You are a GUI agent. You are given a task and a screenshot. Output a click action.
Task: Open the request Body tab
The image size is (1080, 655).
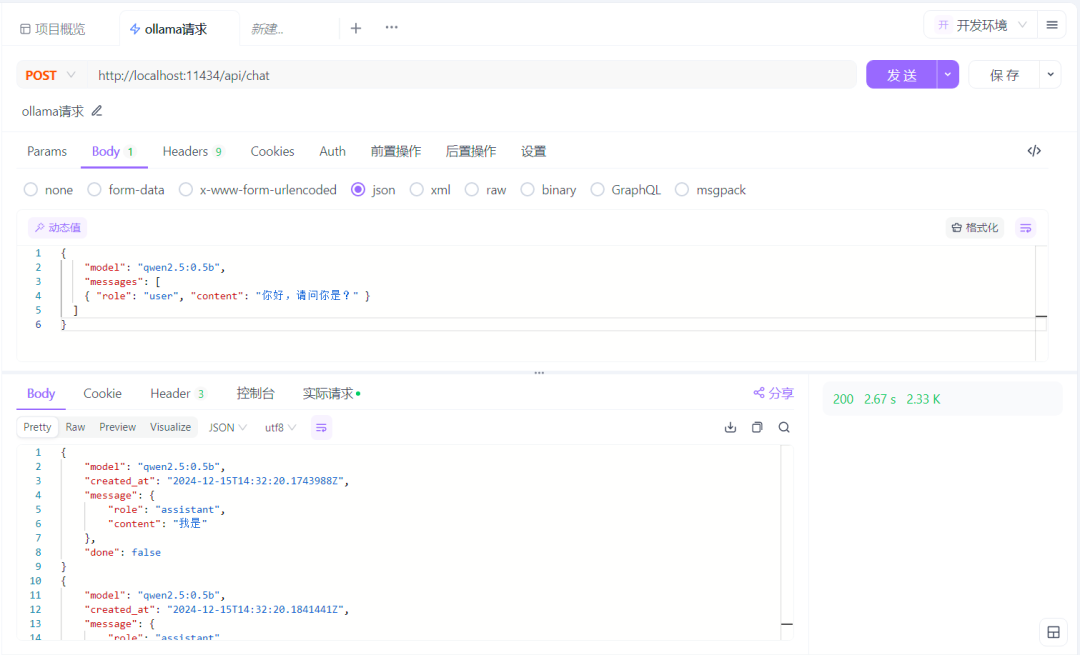click(x=114, y=152)
